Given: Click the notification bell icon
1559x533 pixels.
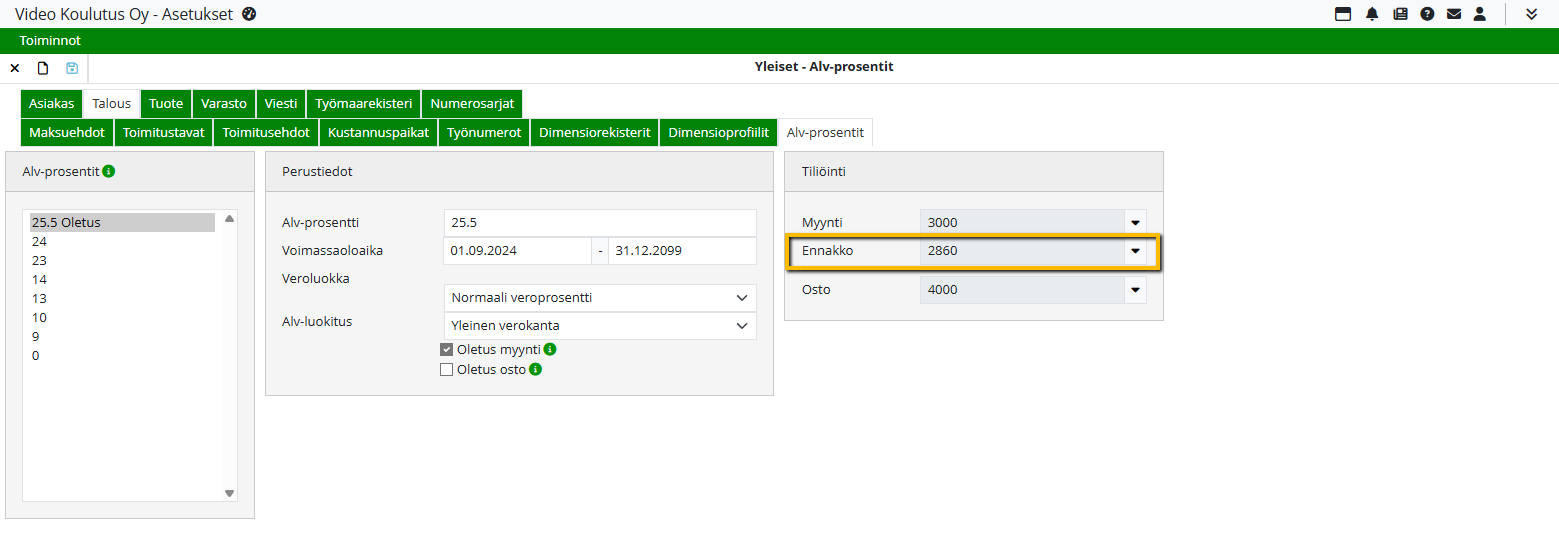Looking at the screenshot, I should [x=1372, y=14].
